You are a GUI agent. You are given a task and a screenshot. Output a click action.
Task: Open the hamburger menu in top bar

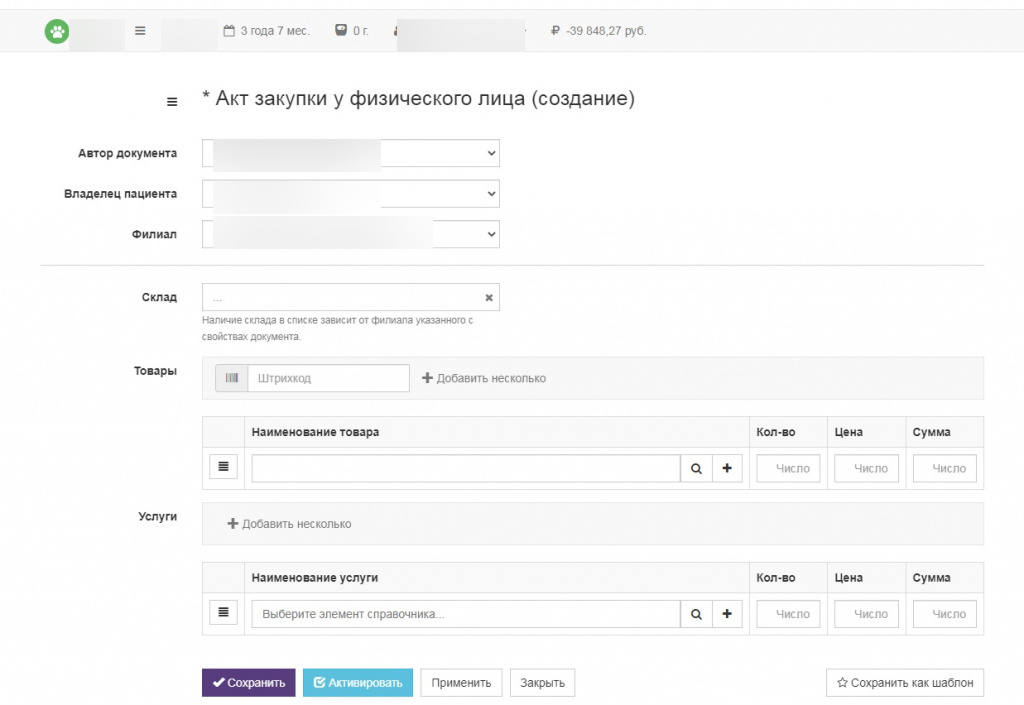(x=140, y=31)
